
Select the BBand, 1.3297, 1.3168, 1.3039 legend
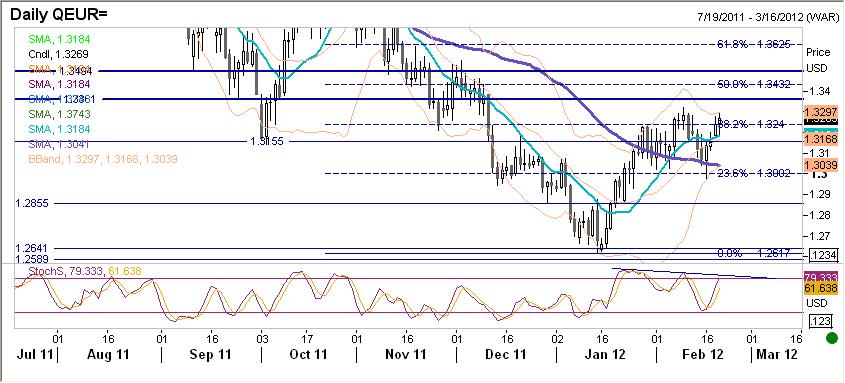coord(103,159)
